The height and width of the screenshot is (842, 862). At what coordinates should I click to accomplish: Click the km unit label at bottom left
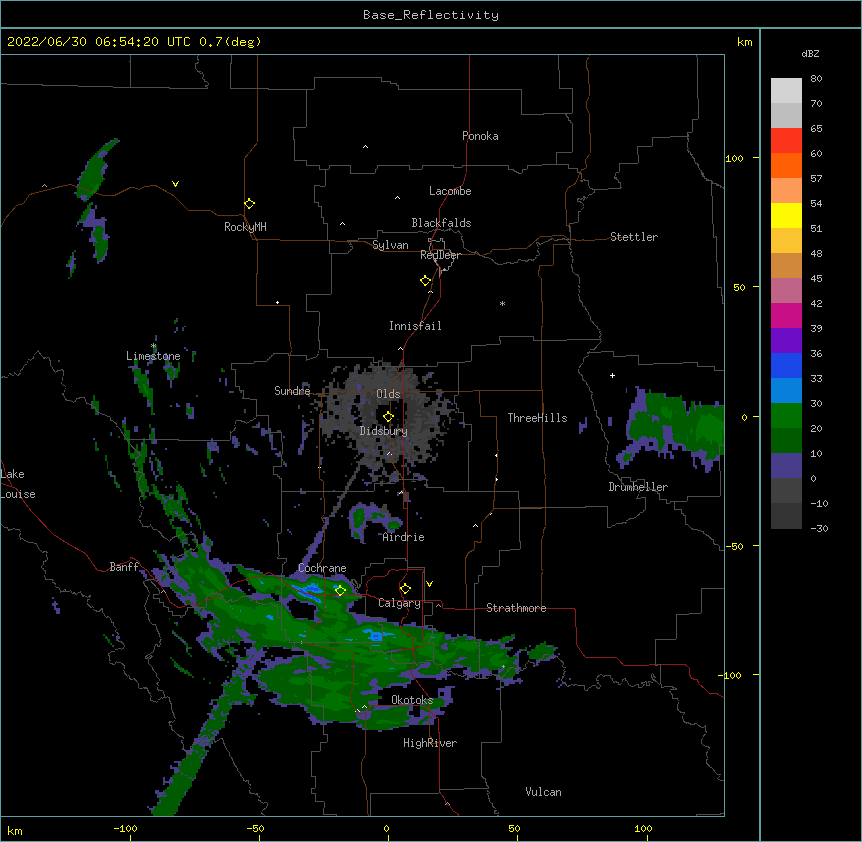point(14,830)
